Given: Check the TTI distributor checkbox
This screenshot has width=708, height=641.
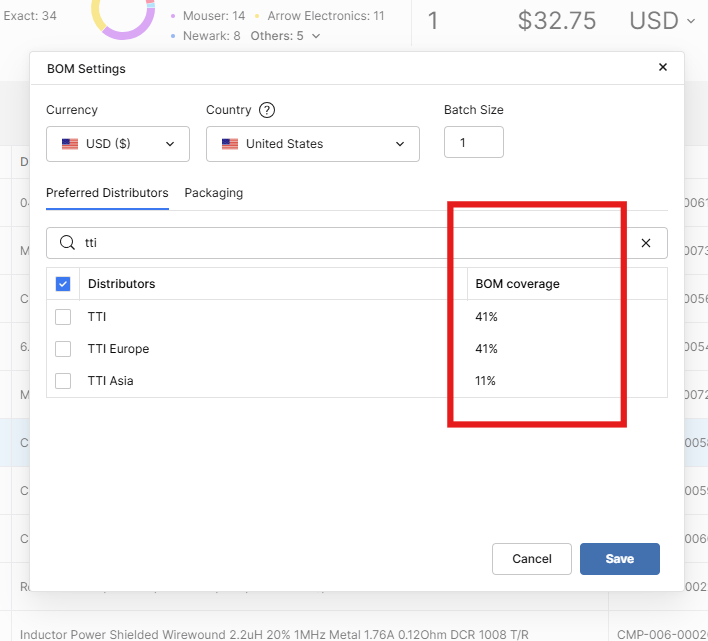Looking at the screenshot, I should (x=63, y=317).
